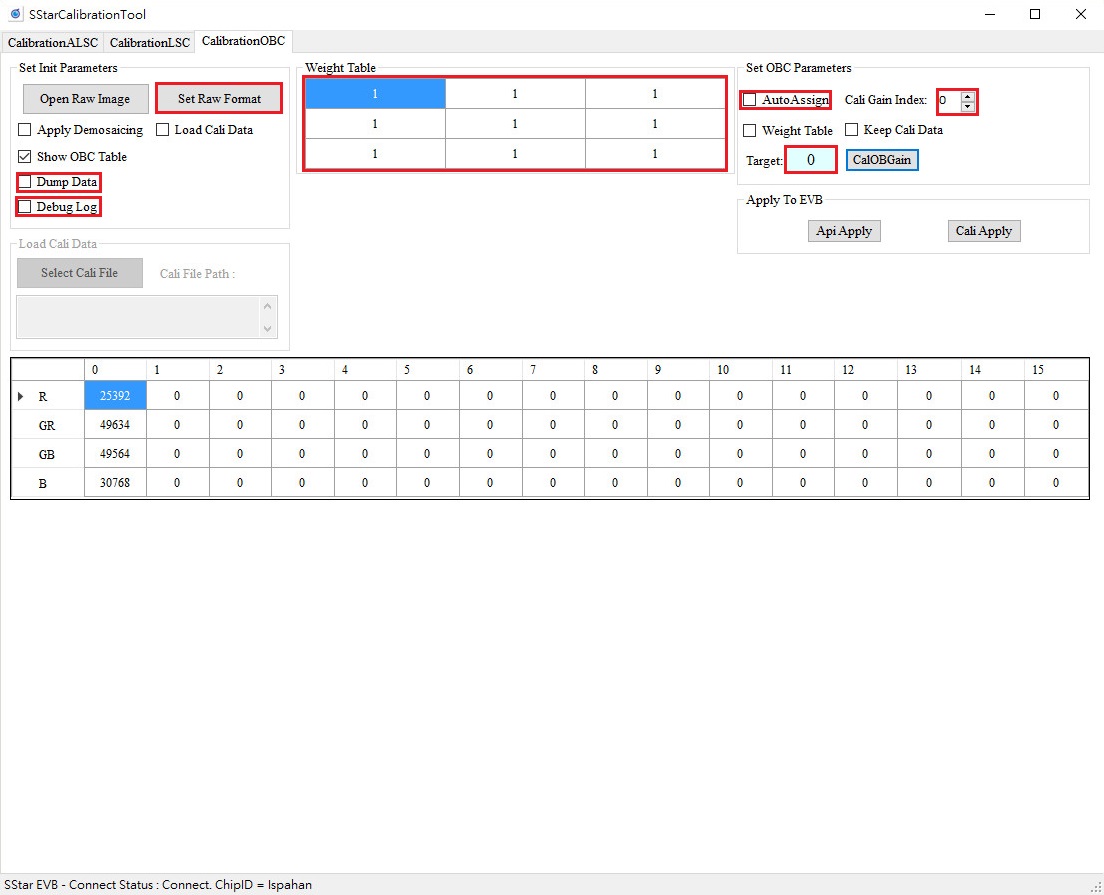Select the highlighted Weight Table cell
1104x895 pixels.
click(x=374, y=93)
